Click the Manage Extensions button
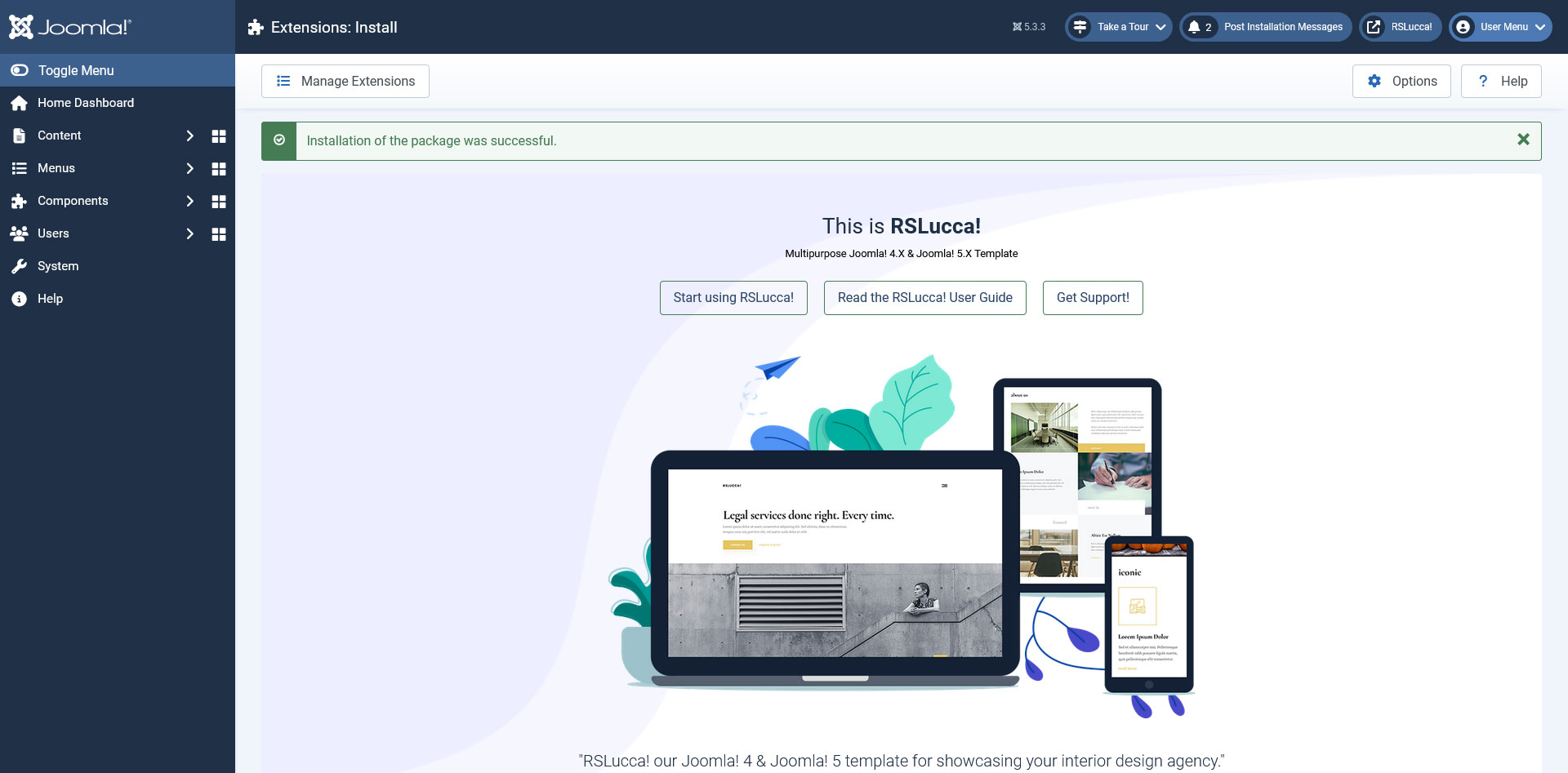The height and width of the screenshot is (773, 1568). click(345, 82)
